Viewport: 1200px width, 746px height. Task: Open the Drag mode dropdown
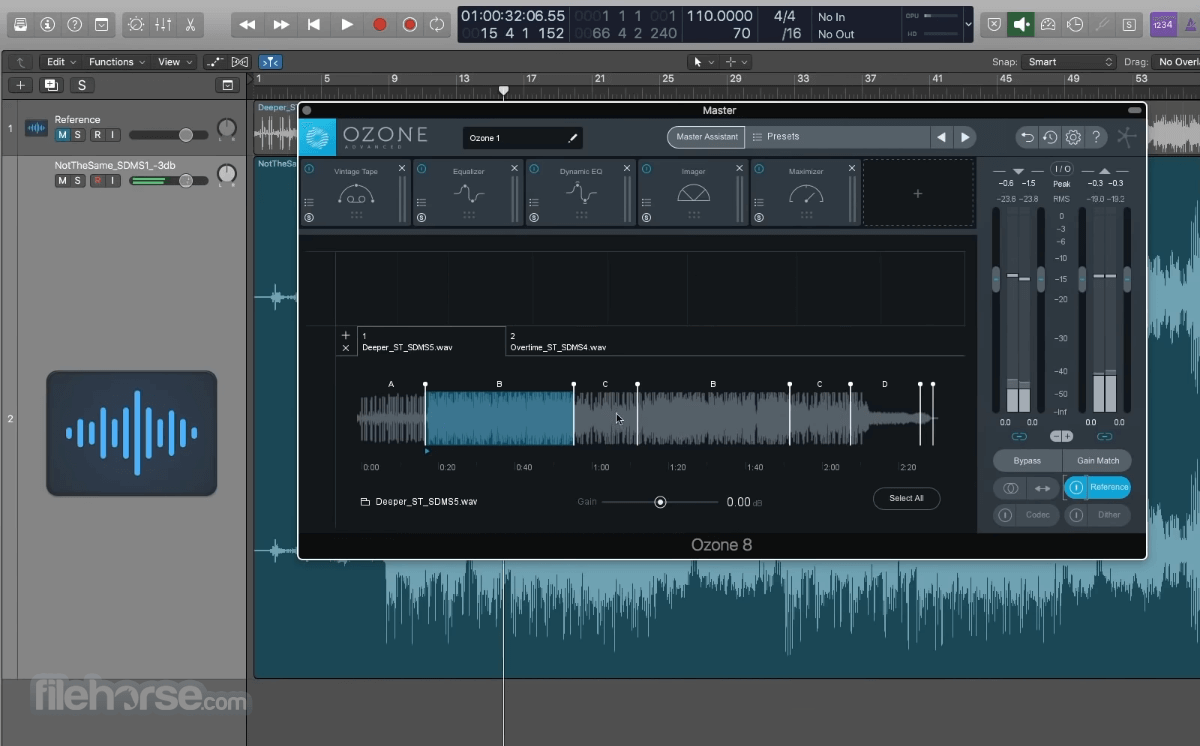[x=1176, y=62]
